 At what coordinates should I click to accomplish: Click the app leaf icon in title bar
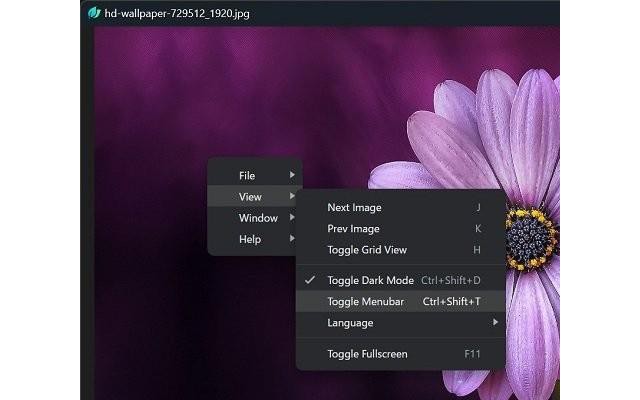(x=94, y=13)
